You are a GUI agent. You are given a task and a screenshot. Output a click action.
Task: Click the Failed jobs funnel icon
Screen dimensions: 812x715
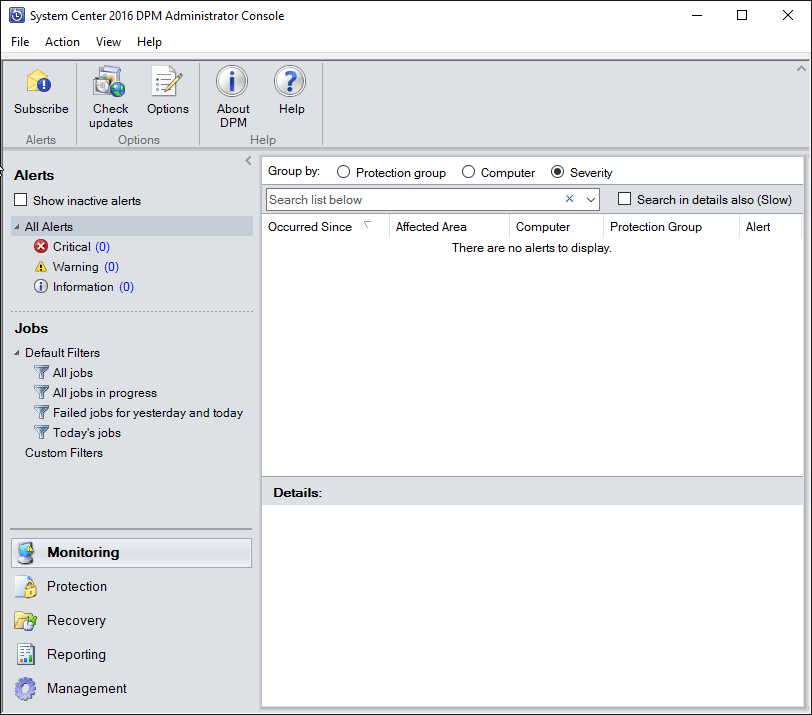pyautogui.click(x=41, y=412)
